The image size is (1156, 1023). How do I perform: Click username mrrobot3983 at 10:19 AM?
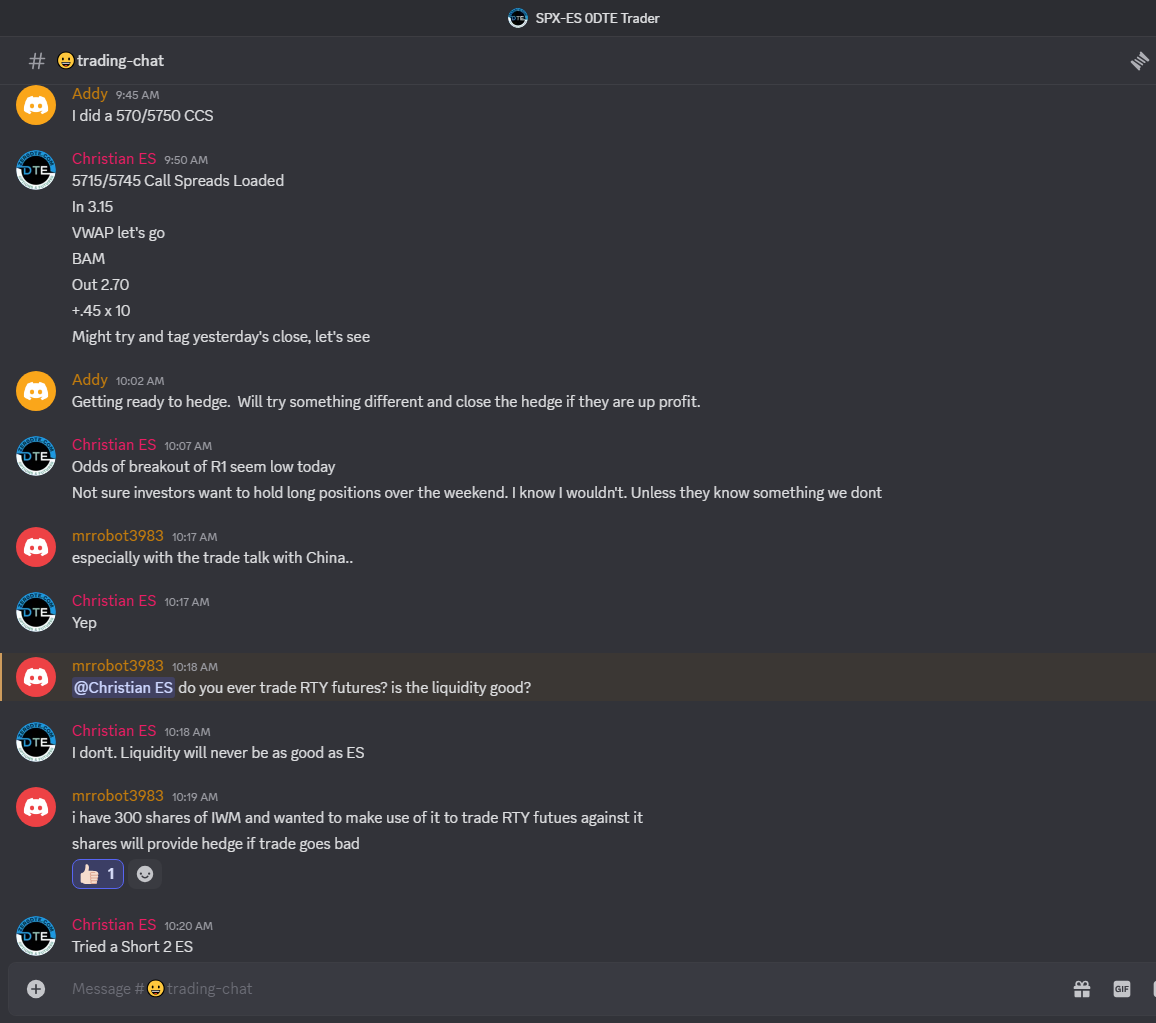(118, 796)
